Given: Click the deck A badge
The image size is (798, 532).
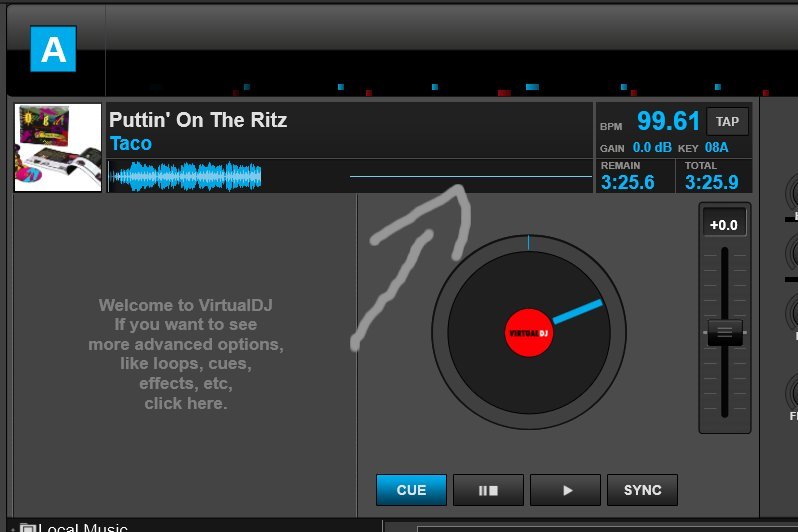Looking at the screenshot, I should [53, 49].
